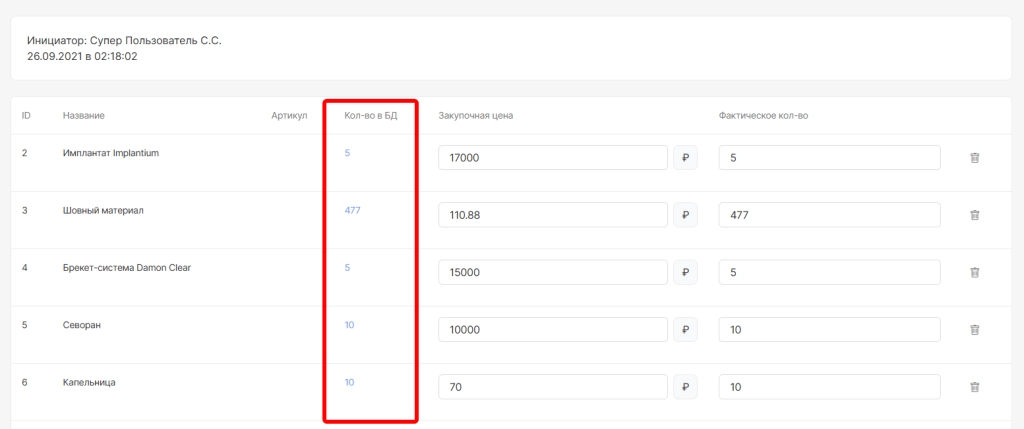This screenshot has height=429, width=1024.
Task: Delete the Севоран row
Action: (974, 330)
